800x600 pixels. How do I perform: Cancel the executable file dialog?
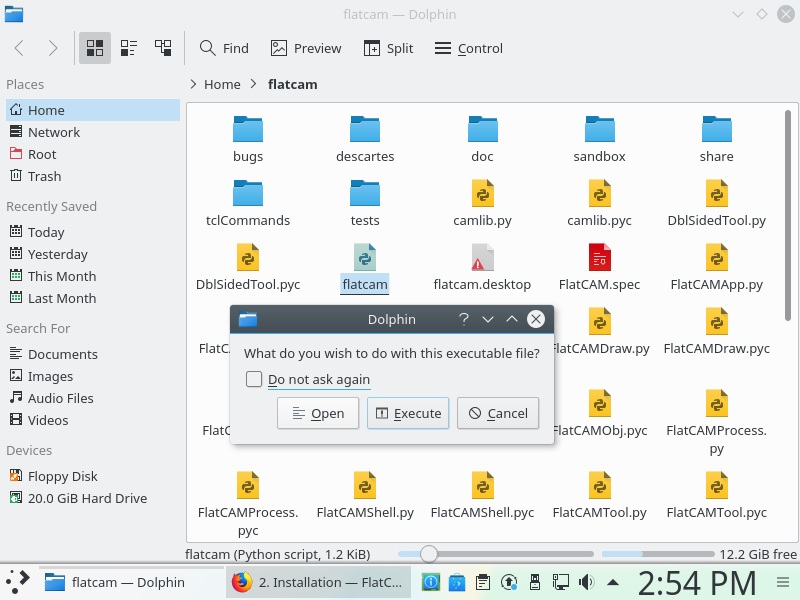497,413
